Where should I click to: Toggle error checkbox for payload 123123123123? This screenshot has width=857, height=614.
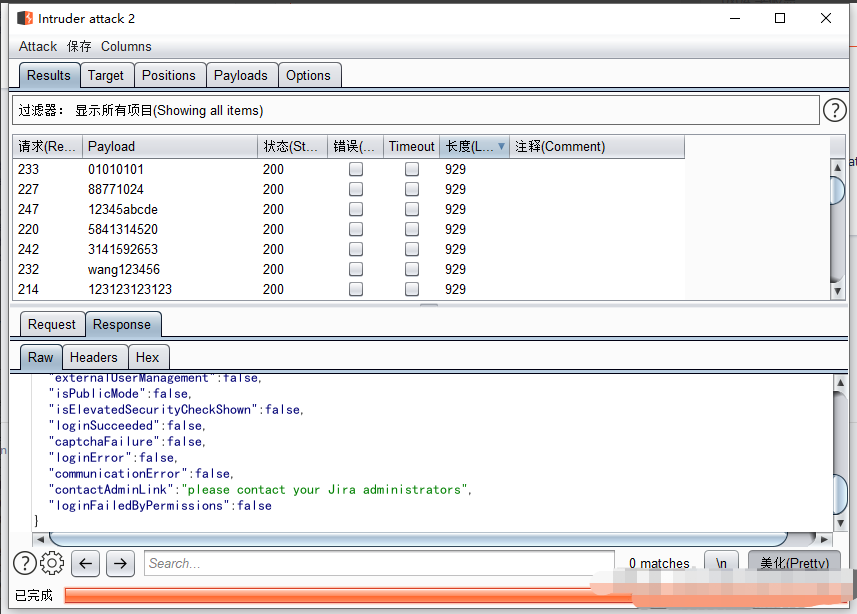(x=356, y=289)
